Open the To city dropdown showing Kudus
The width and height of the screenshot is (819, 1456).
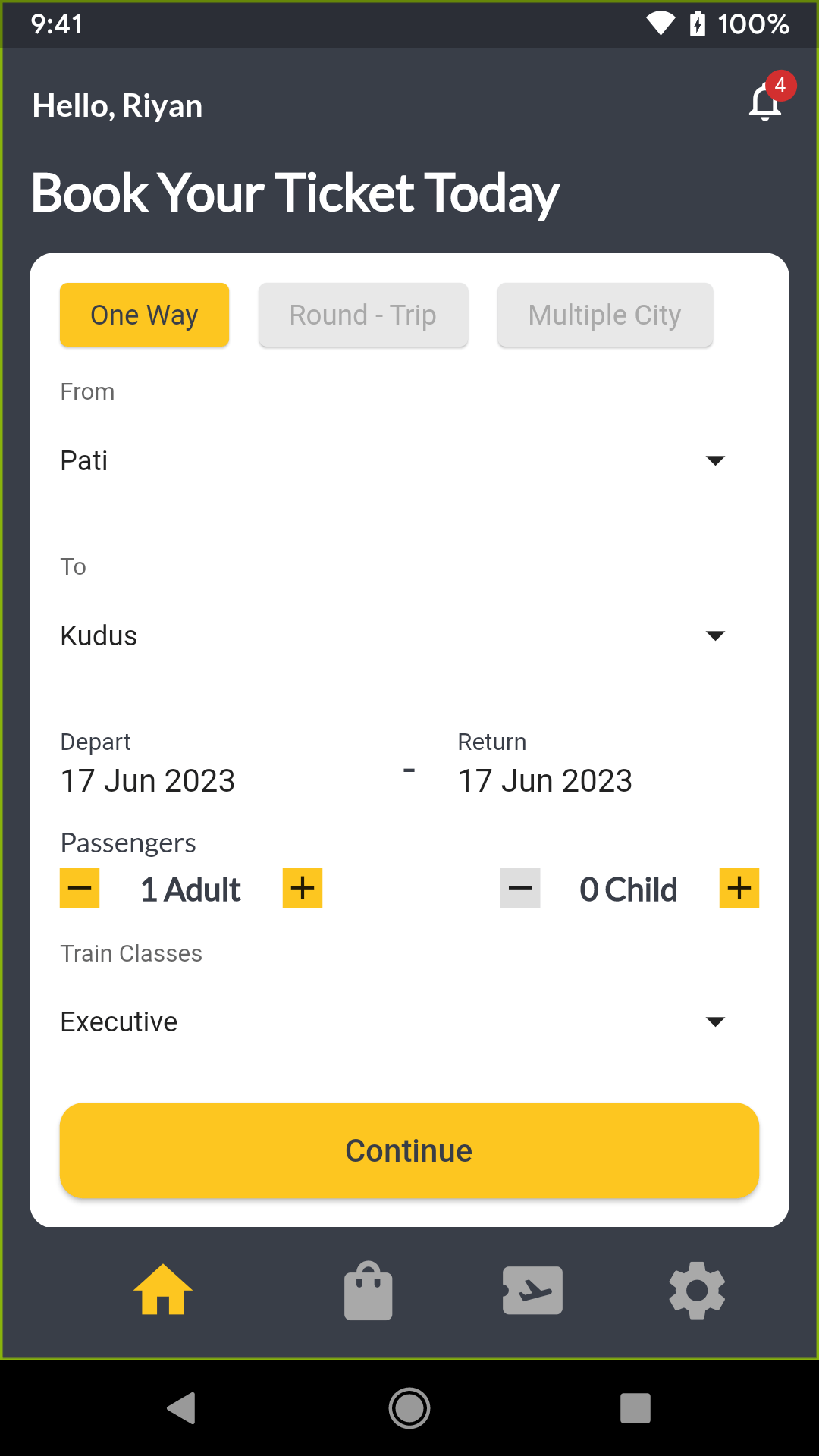[x=716, y=635]
